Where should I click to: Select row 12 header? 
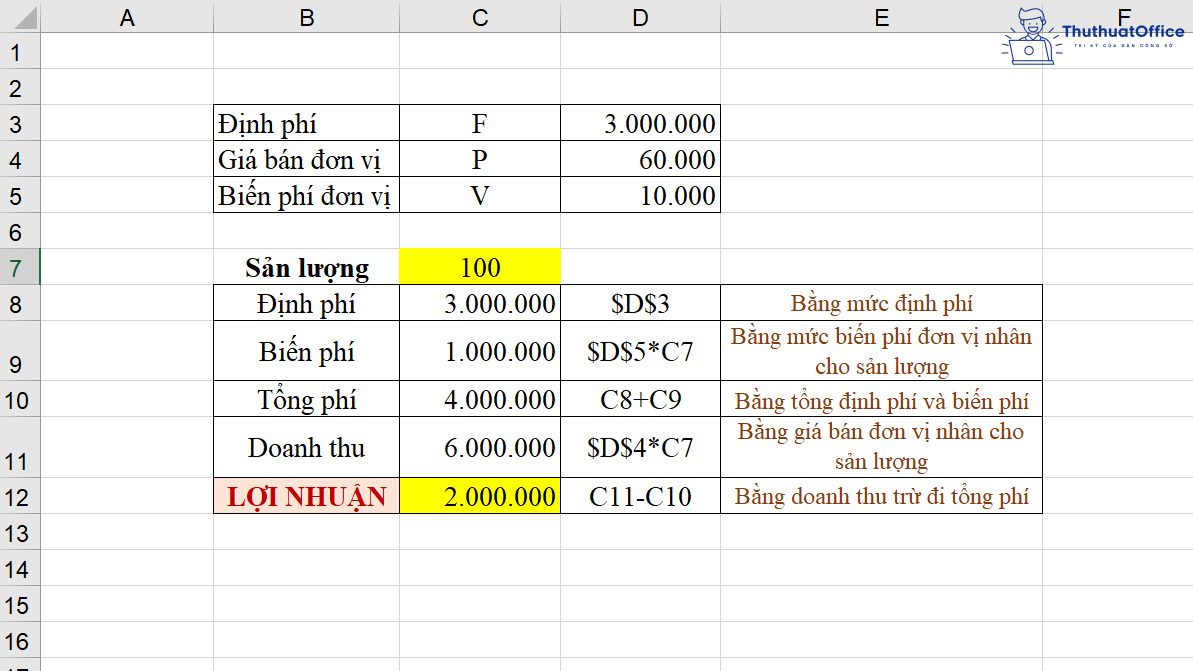click(19, 496)
